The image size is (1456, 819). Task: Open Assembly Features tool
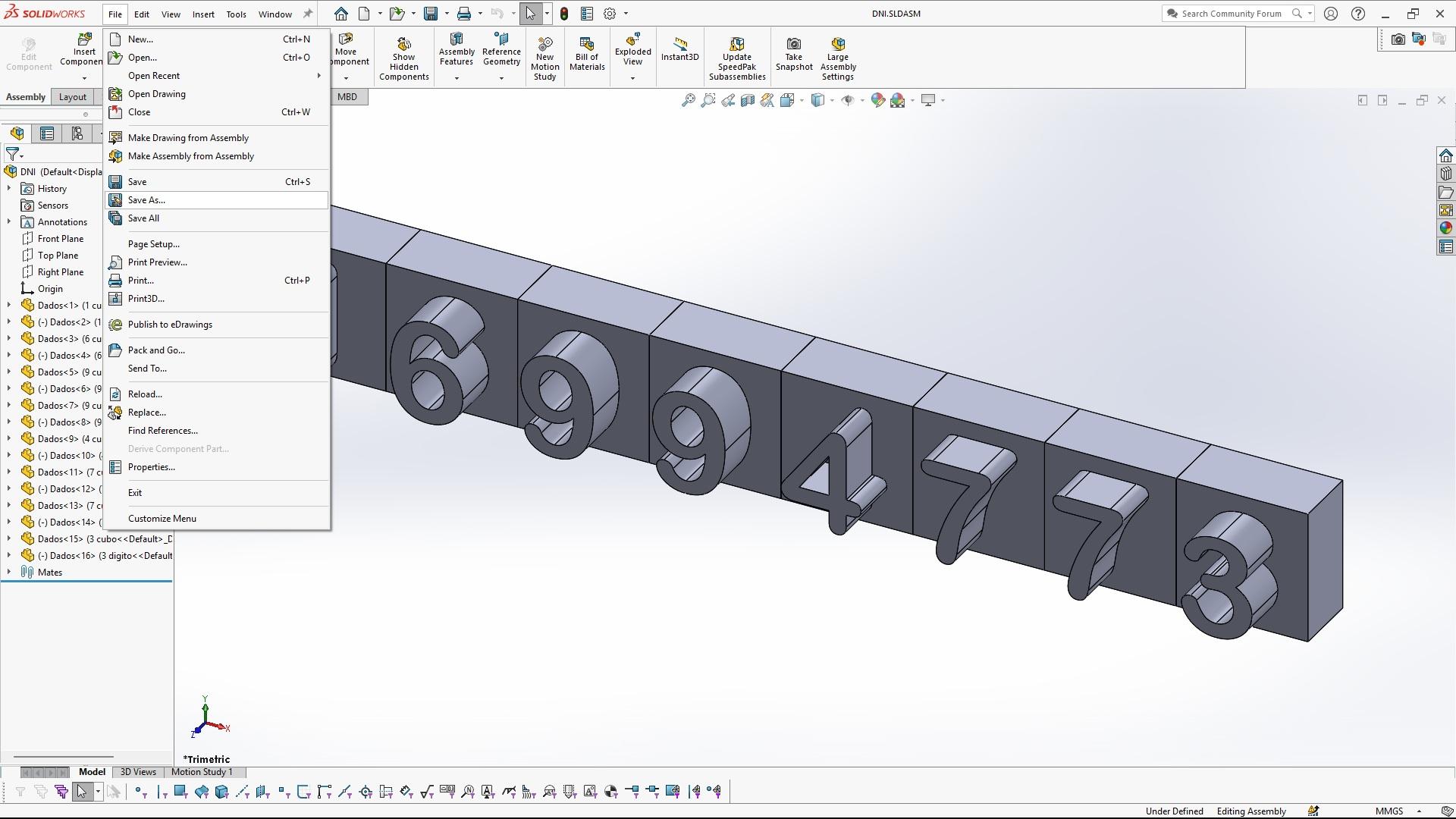pos(457,50)
